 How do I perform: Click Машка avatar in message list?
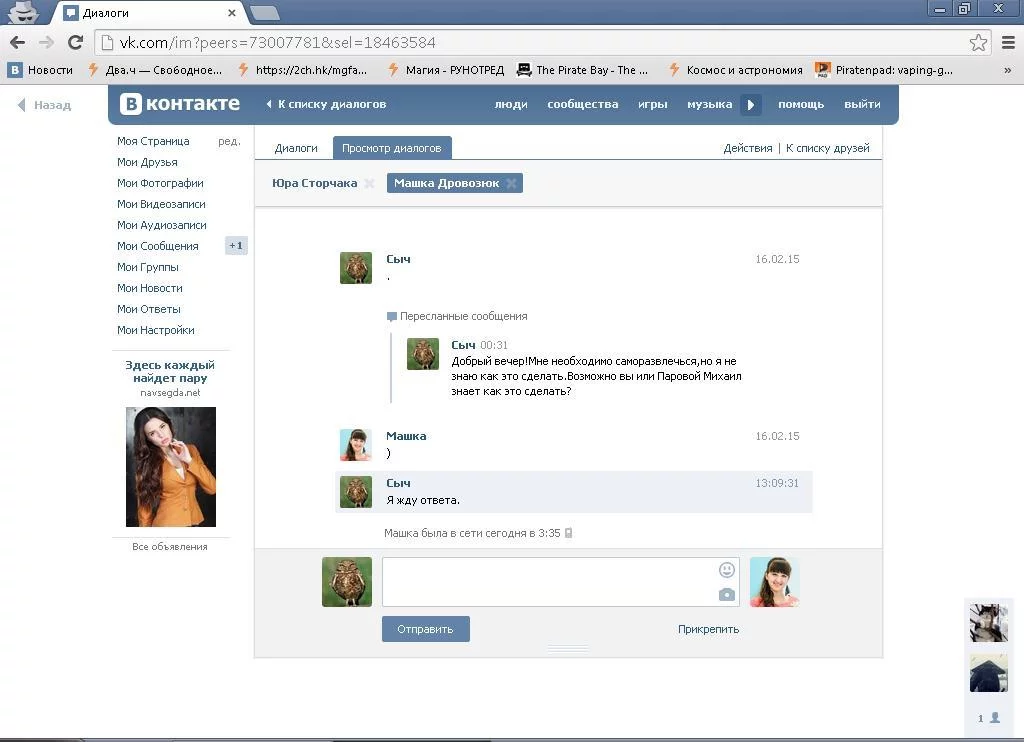pos(356,445)
